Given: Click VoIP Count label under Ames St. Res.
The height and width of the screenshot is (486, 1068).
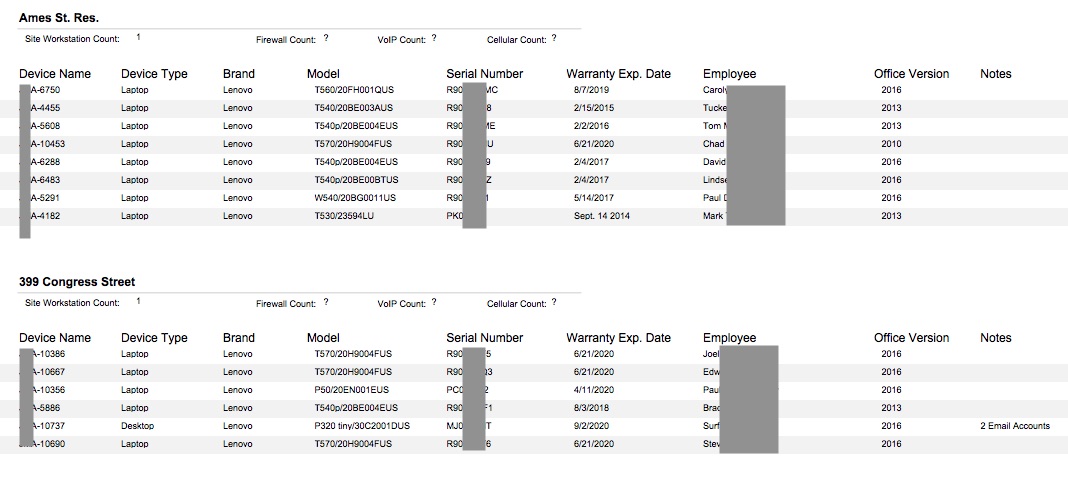Looking at the screenshot, I should [x=402, y=39].
